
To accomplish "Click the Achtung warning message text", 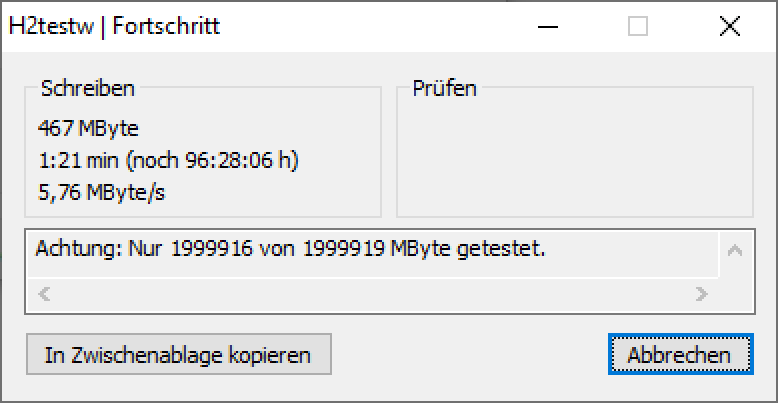I will [290, 249].
